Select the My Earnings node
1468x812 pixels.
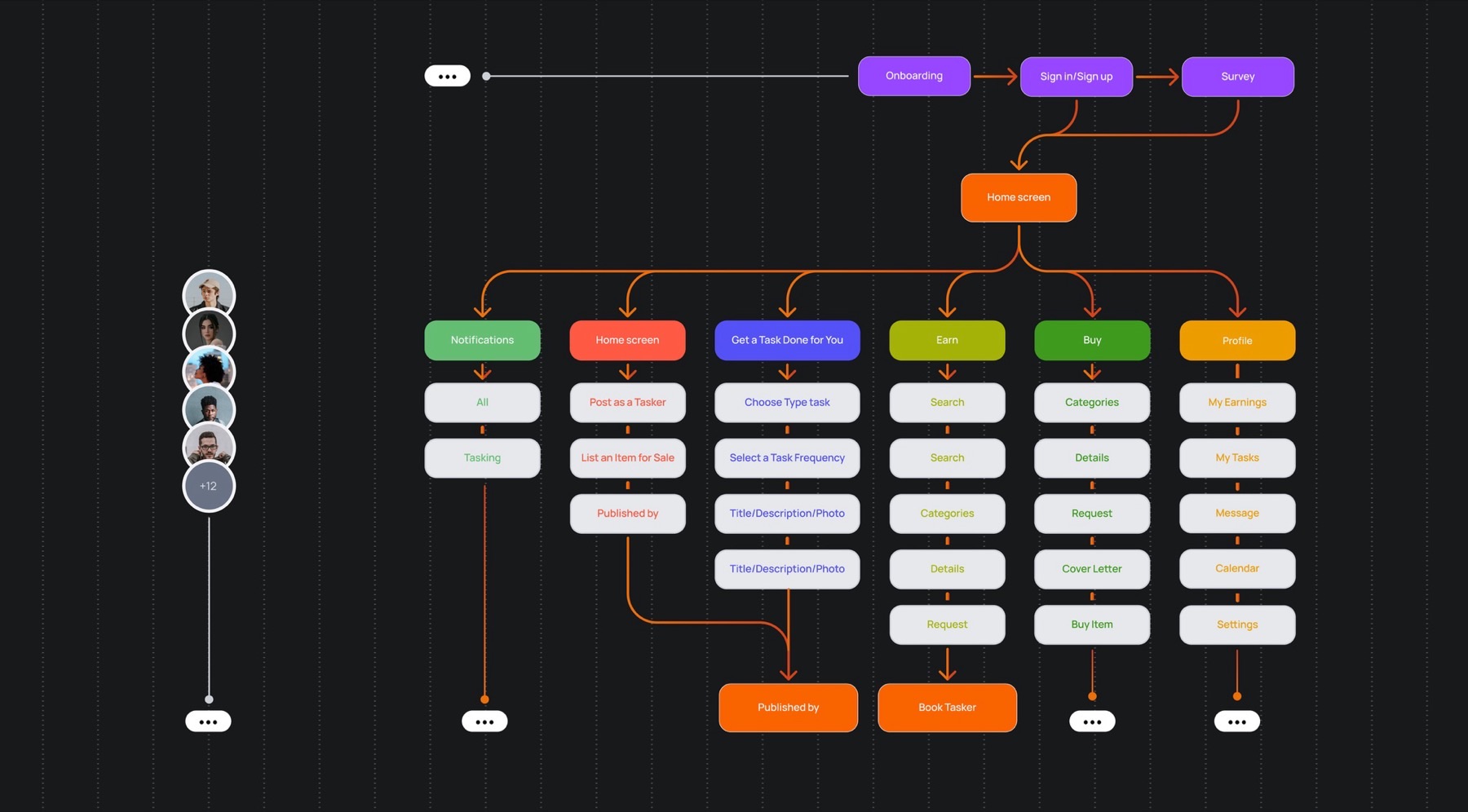pyautogui.click(x=1237, y=403)
